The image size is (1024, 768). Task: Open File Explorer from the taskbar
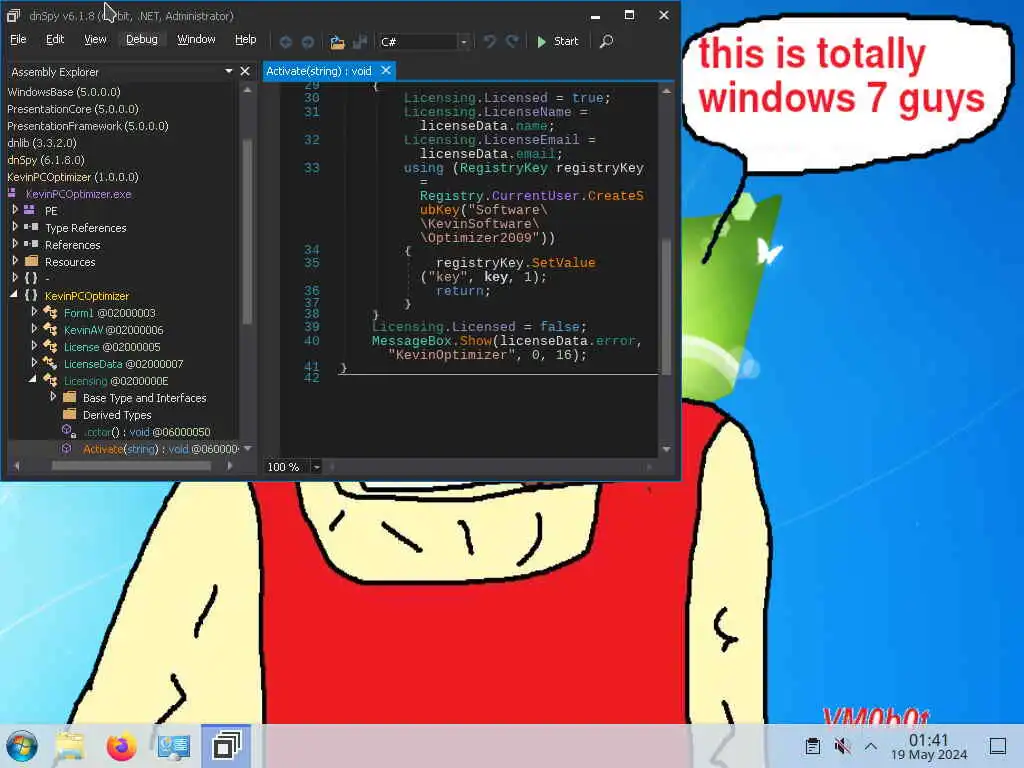[70, 746]
